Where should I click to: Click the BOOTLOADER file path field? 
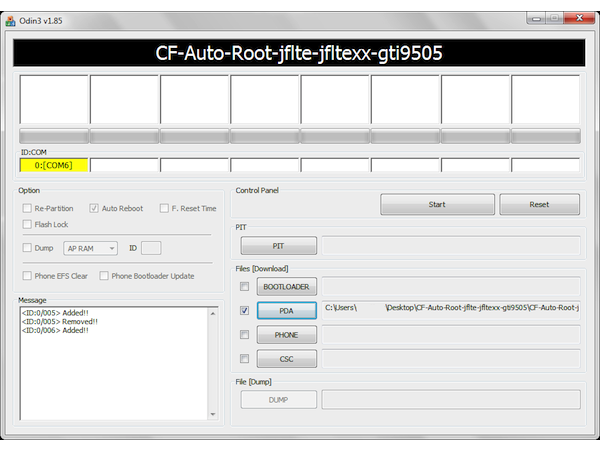(451, 287)
